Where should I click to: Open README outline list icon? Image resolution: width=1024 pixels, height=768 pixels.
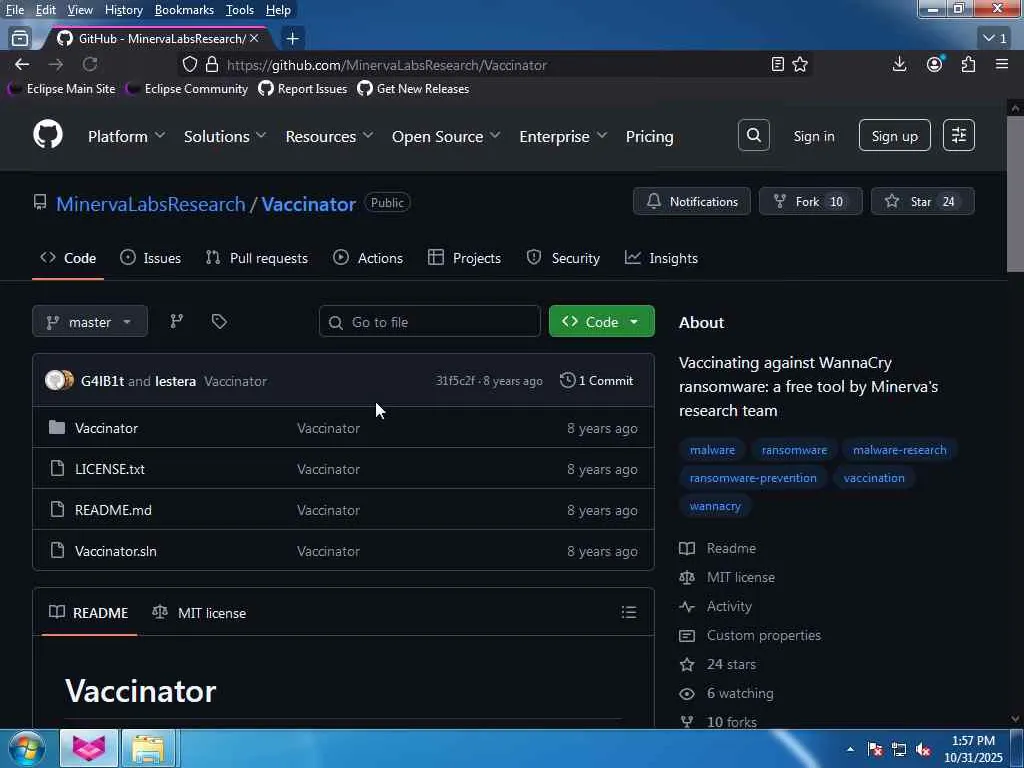(x=628, y=612)
